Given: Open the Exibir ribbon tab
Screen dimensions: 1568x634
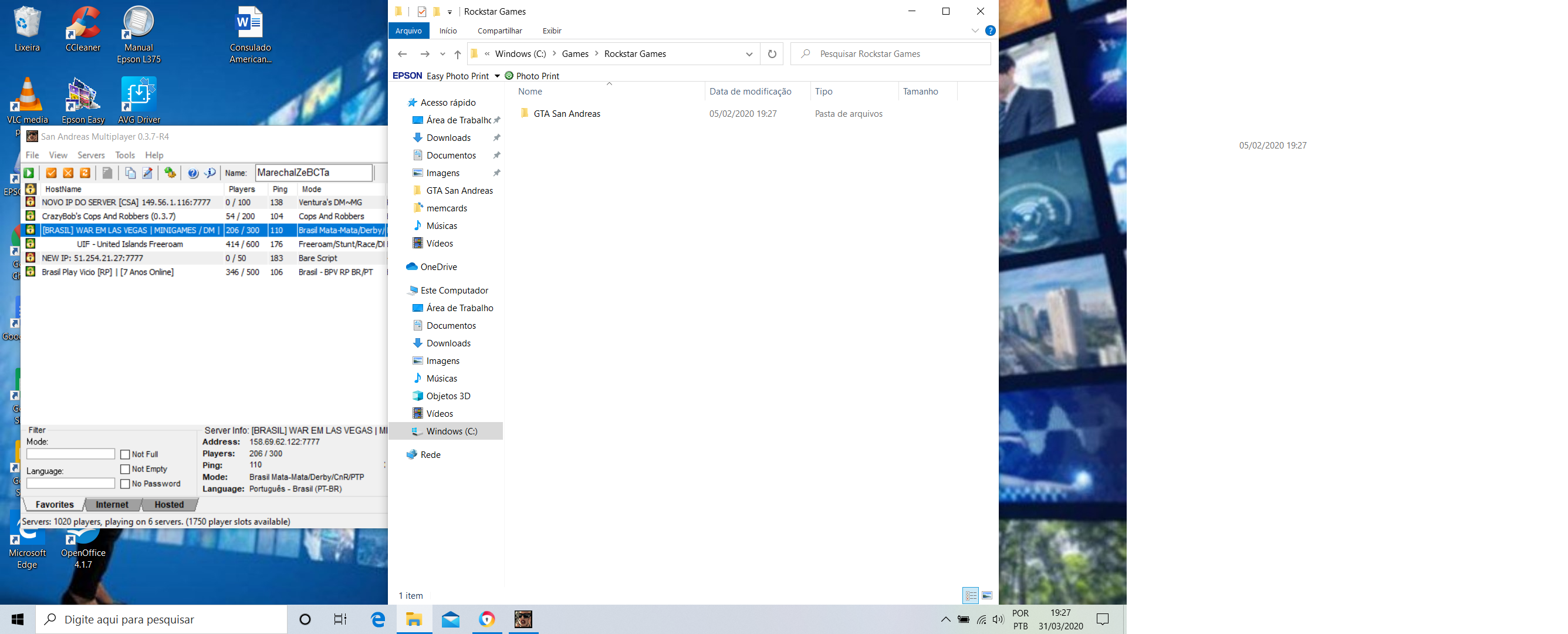Looking at the screenshot, I should tap(552, 31).
